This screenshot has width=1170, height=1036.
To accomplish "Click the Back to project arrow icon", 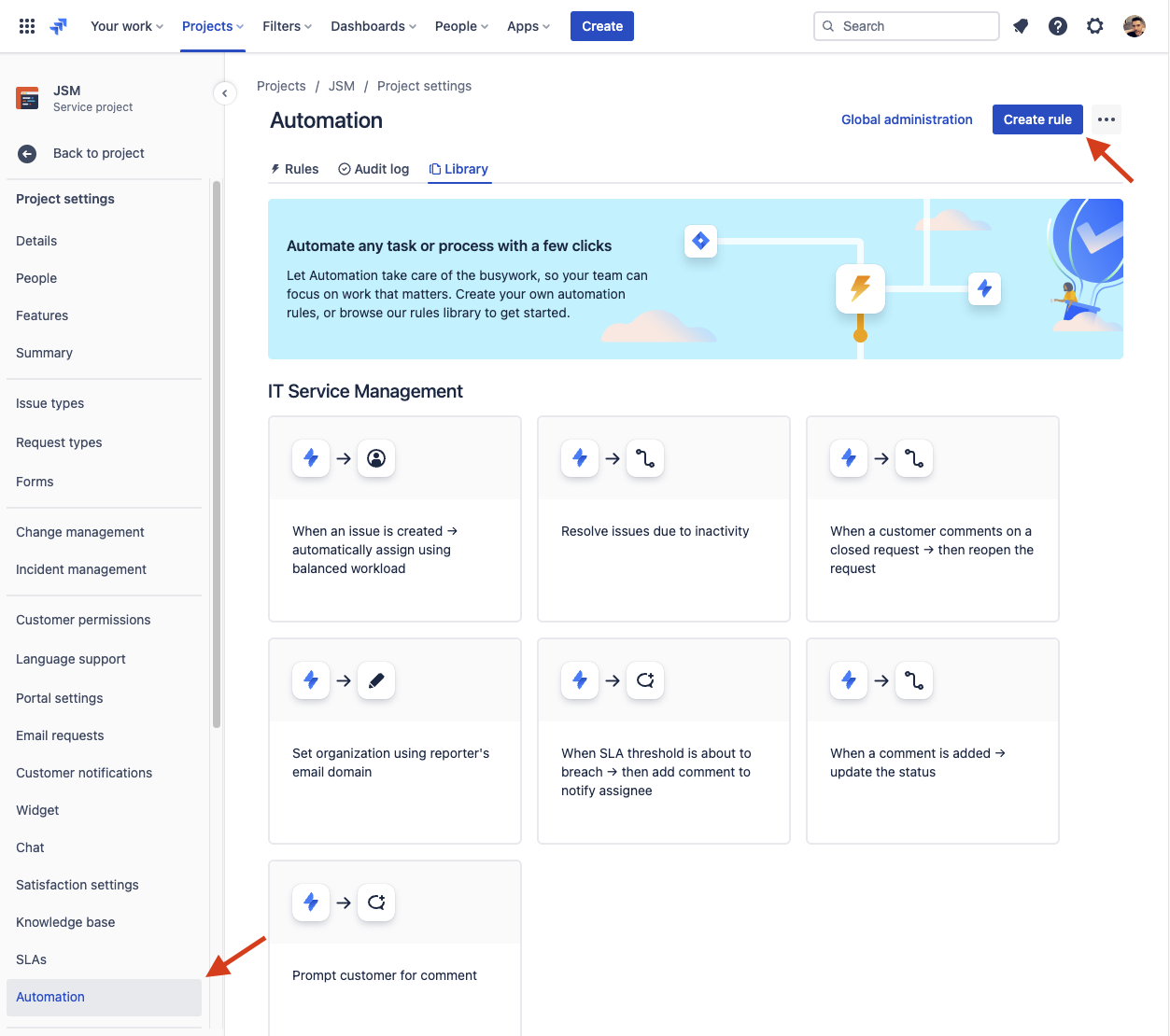I will pyautogui.click(x=27, y=154).
